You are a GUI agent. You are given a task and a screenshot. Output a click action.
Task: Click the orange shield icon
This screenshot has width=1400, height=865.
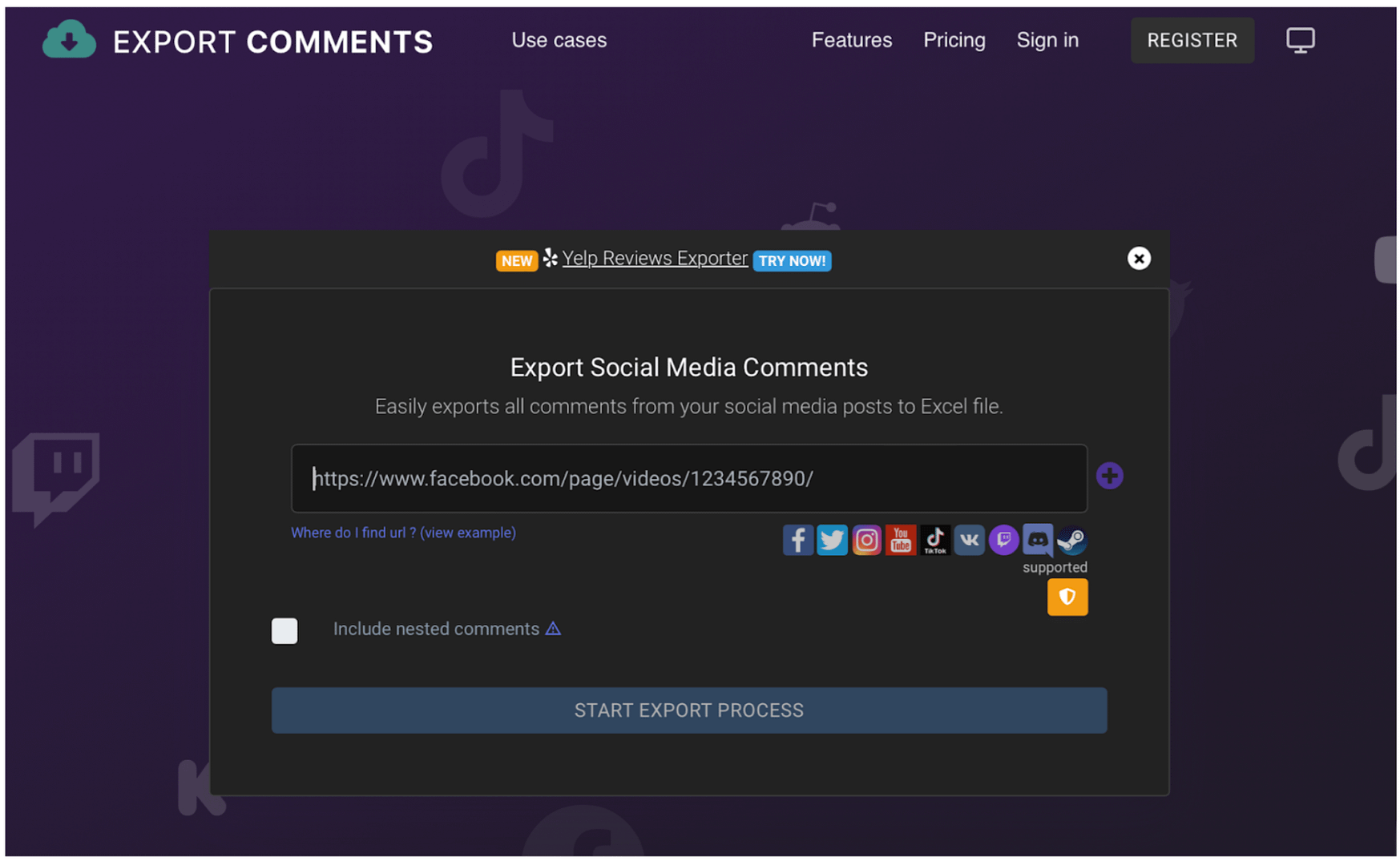coord(1067,597)
